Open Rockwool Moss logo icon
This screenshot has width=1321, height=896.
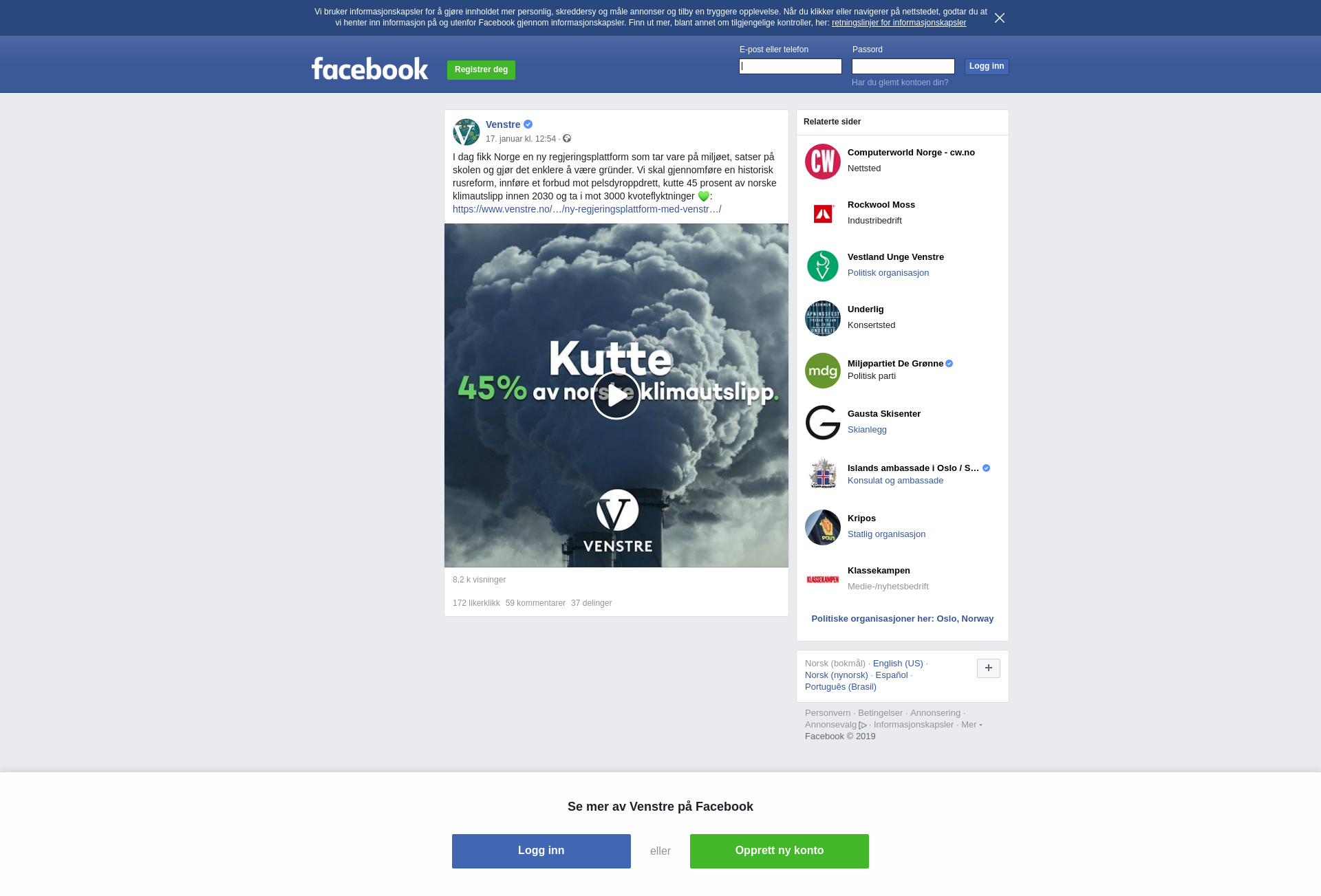(x=823, y=214)
